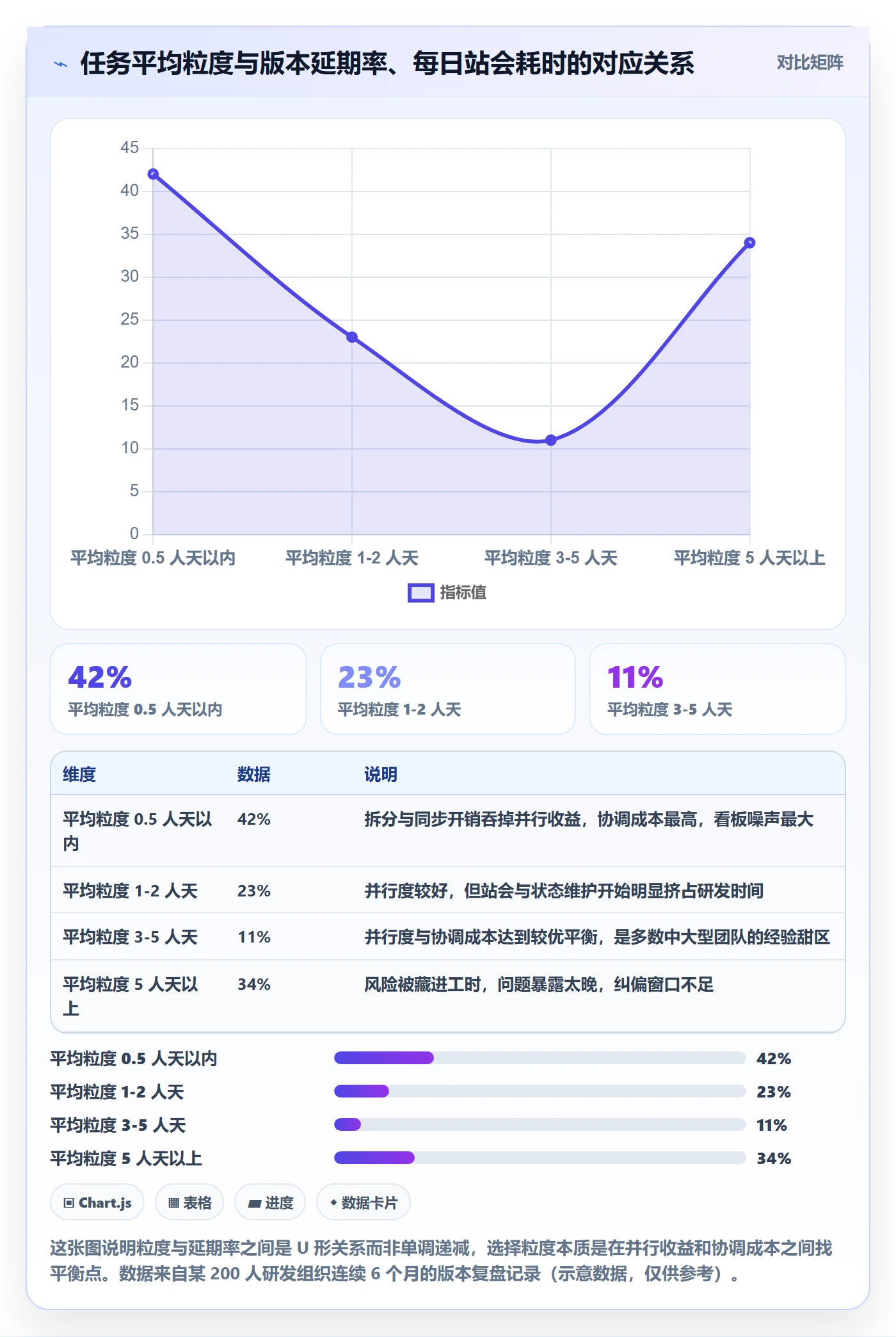Click the 说明 column header

click(381, 774)
